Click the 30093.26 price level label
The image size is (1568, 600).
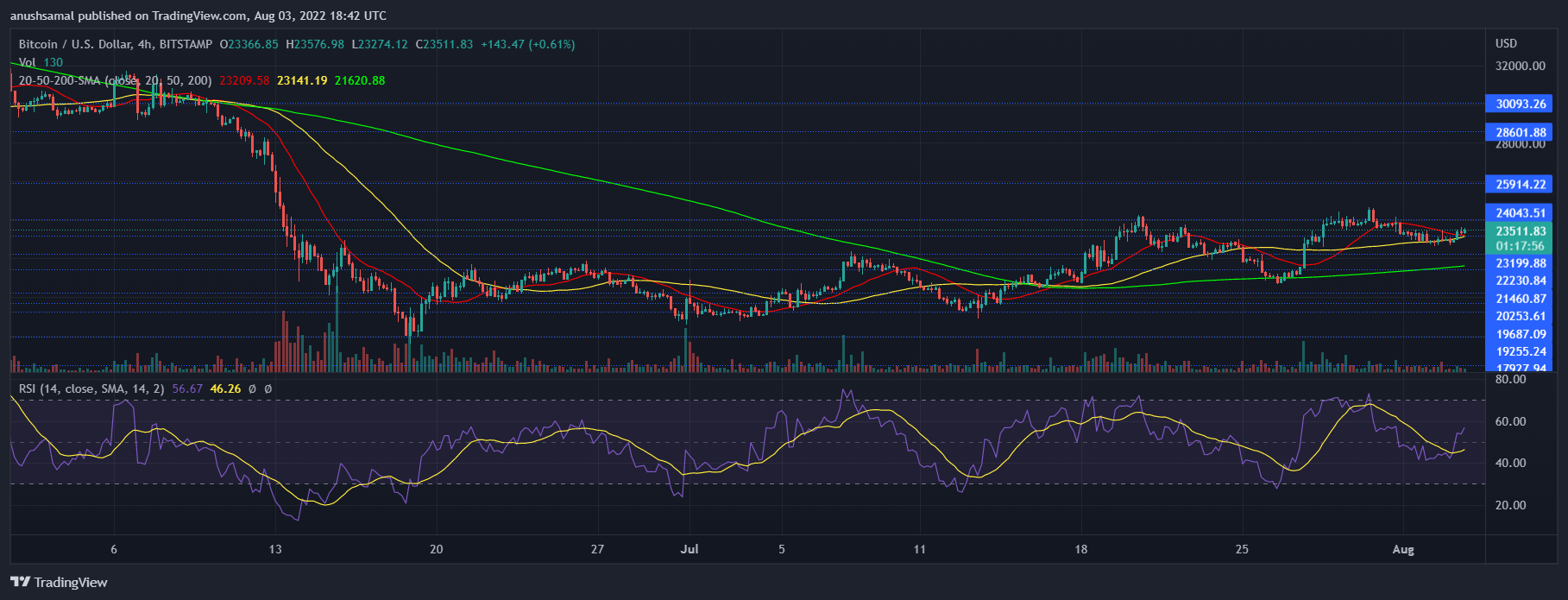pos(1521,104)
